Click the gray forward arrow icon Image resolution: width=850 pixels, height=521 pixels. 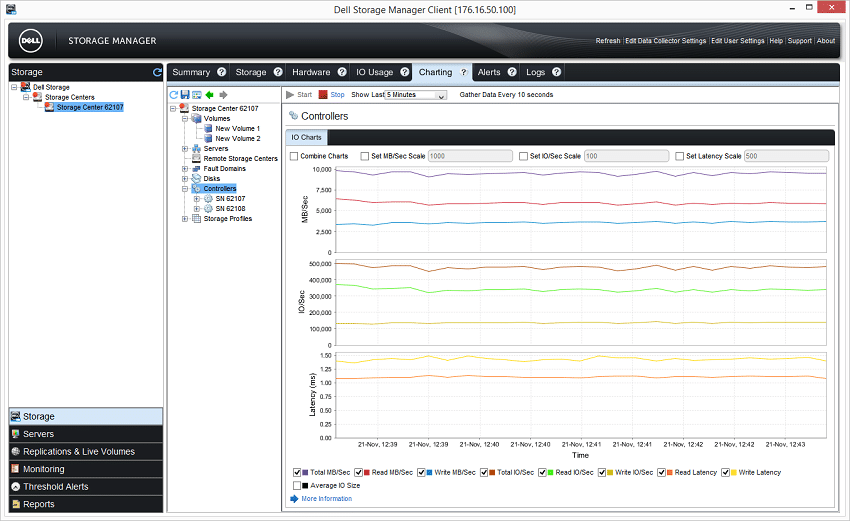click(x=223, y=95)
